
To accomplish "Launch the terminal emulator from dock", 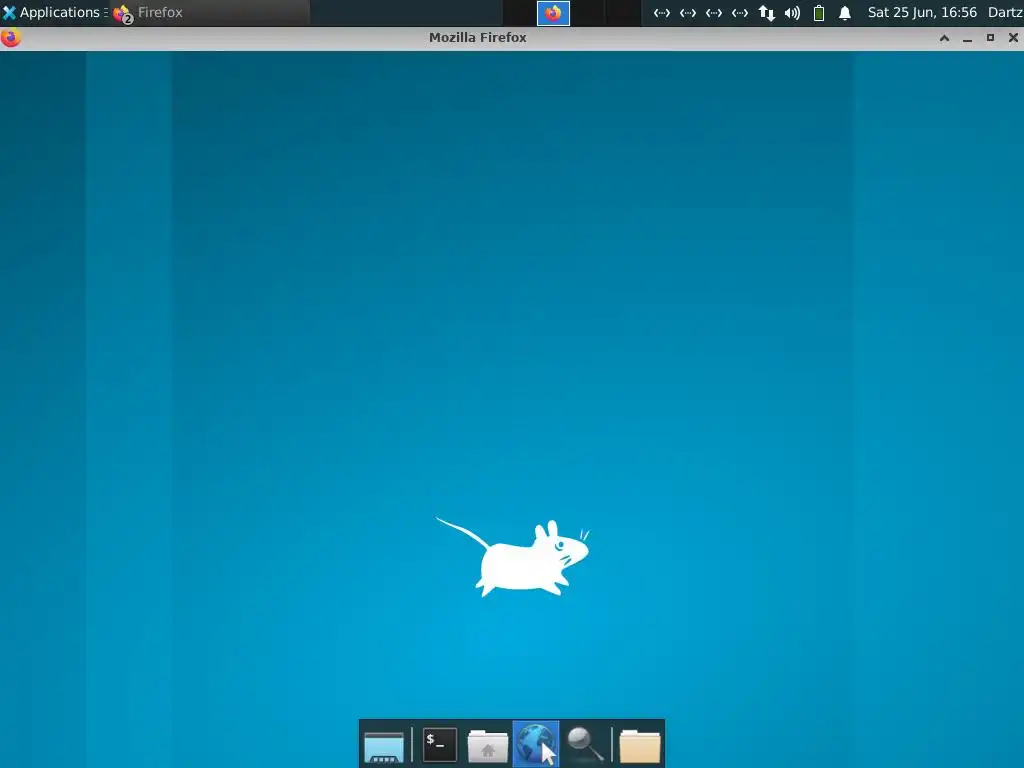I will 440,744.
